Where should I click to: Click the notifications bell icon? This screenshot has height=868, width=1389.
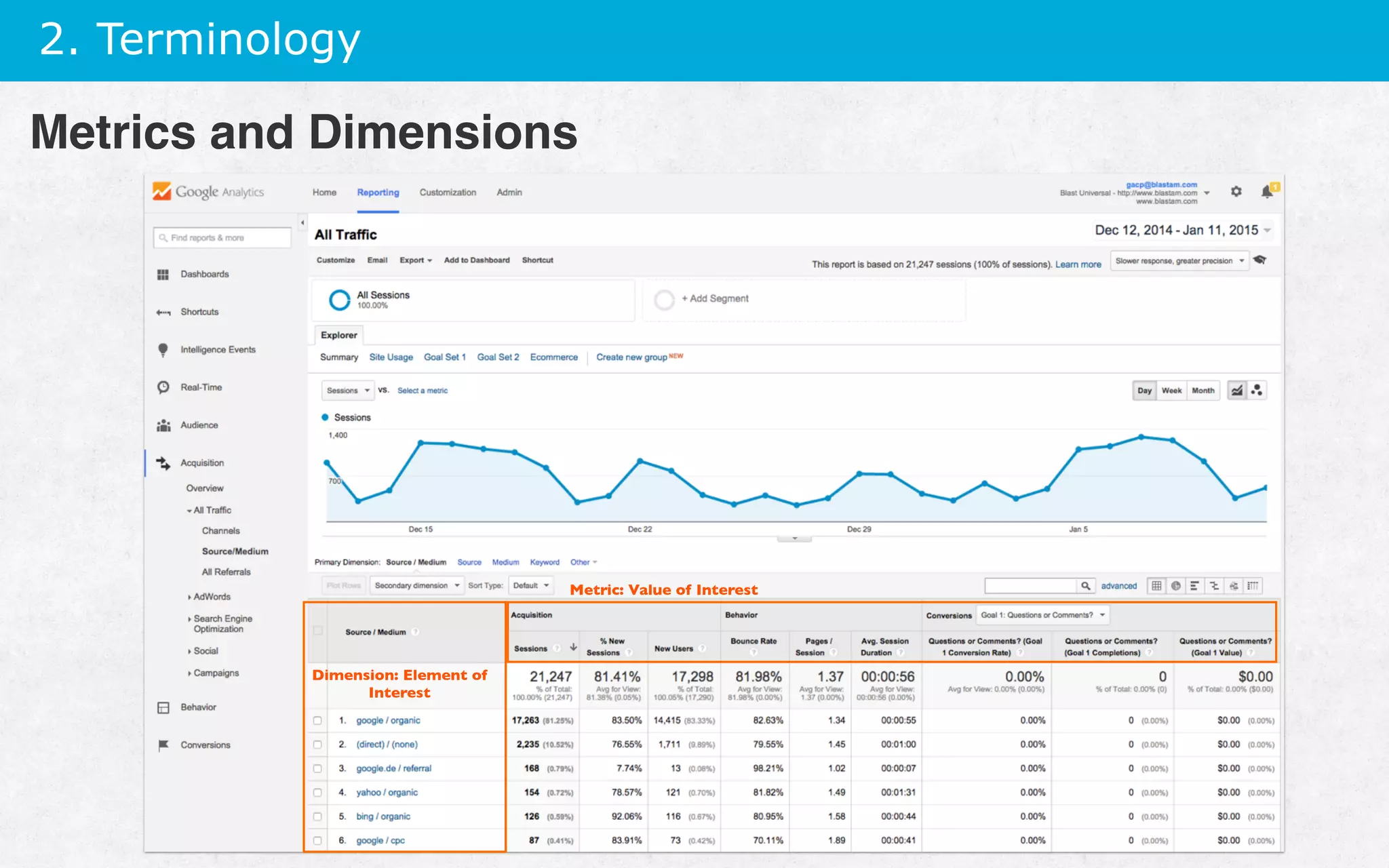point(1266,192)
